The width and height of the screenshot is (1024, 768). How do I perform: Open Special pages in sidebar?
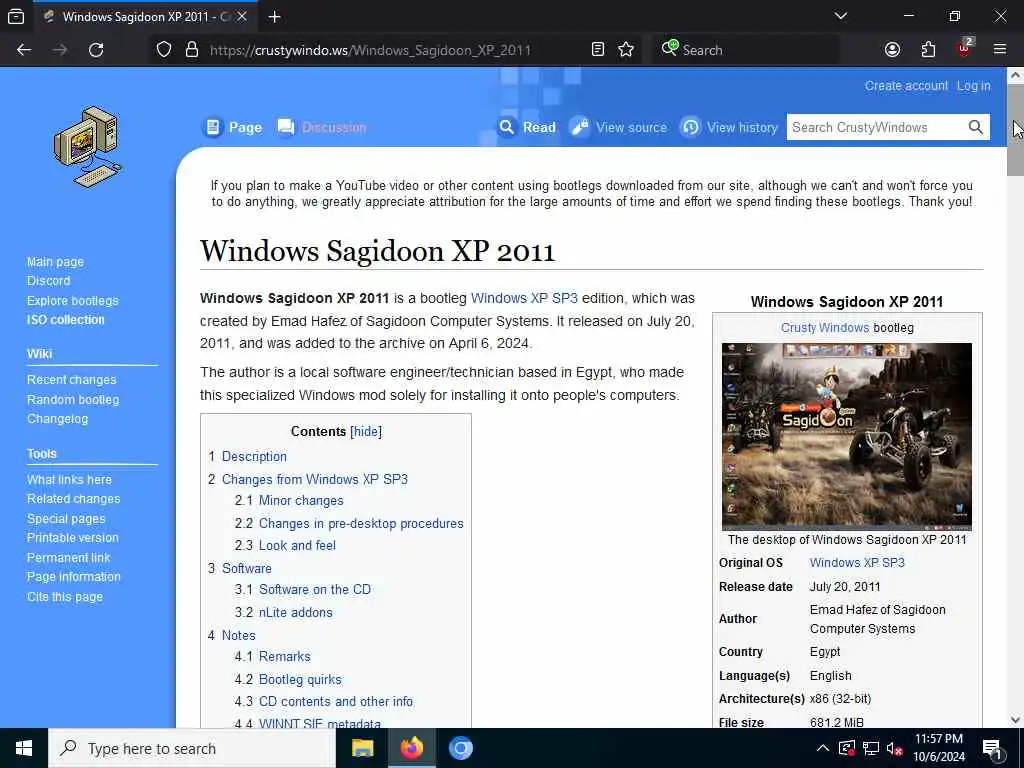point(66,519)
